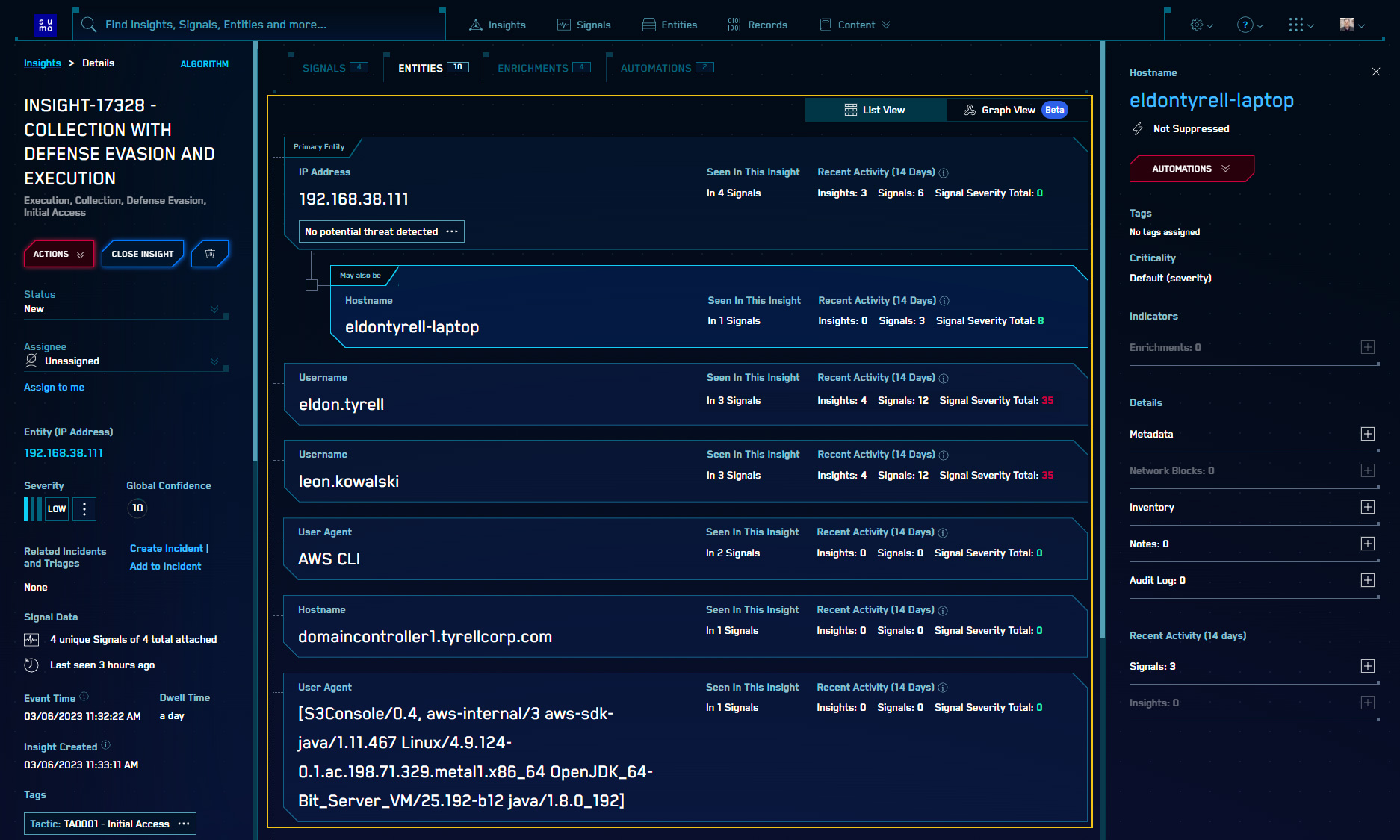Screen dimensions: 1400x840
Task: Delete the insight using the trash icon
Action: click(210, 254)
